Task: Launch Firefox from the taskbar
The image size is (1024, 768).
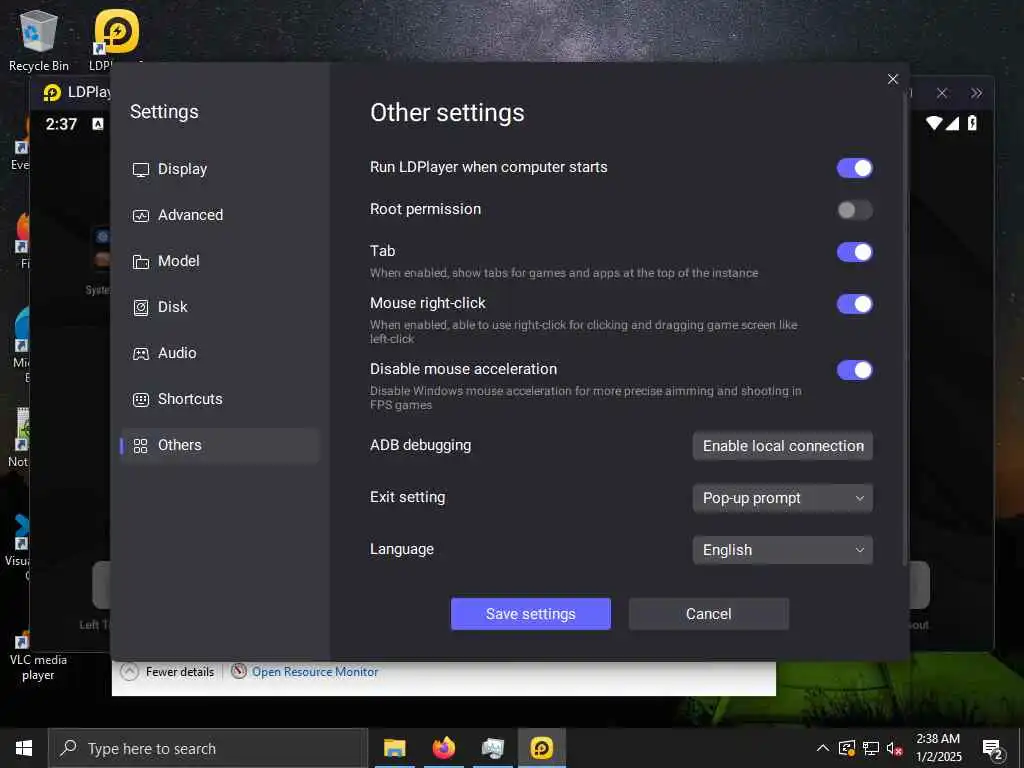Action: tap(443, 748)
